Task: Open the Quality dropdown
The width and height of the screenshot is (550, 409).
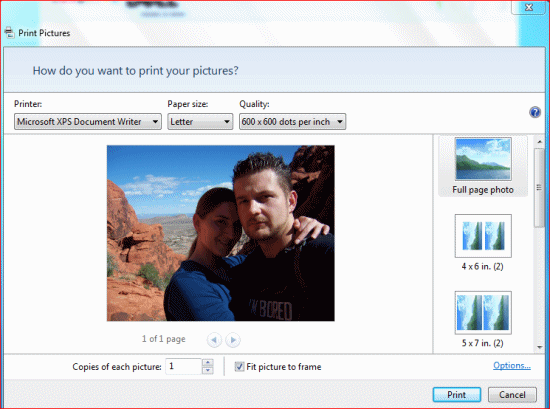Action: 293,121
